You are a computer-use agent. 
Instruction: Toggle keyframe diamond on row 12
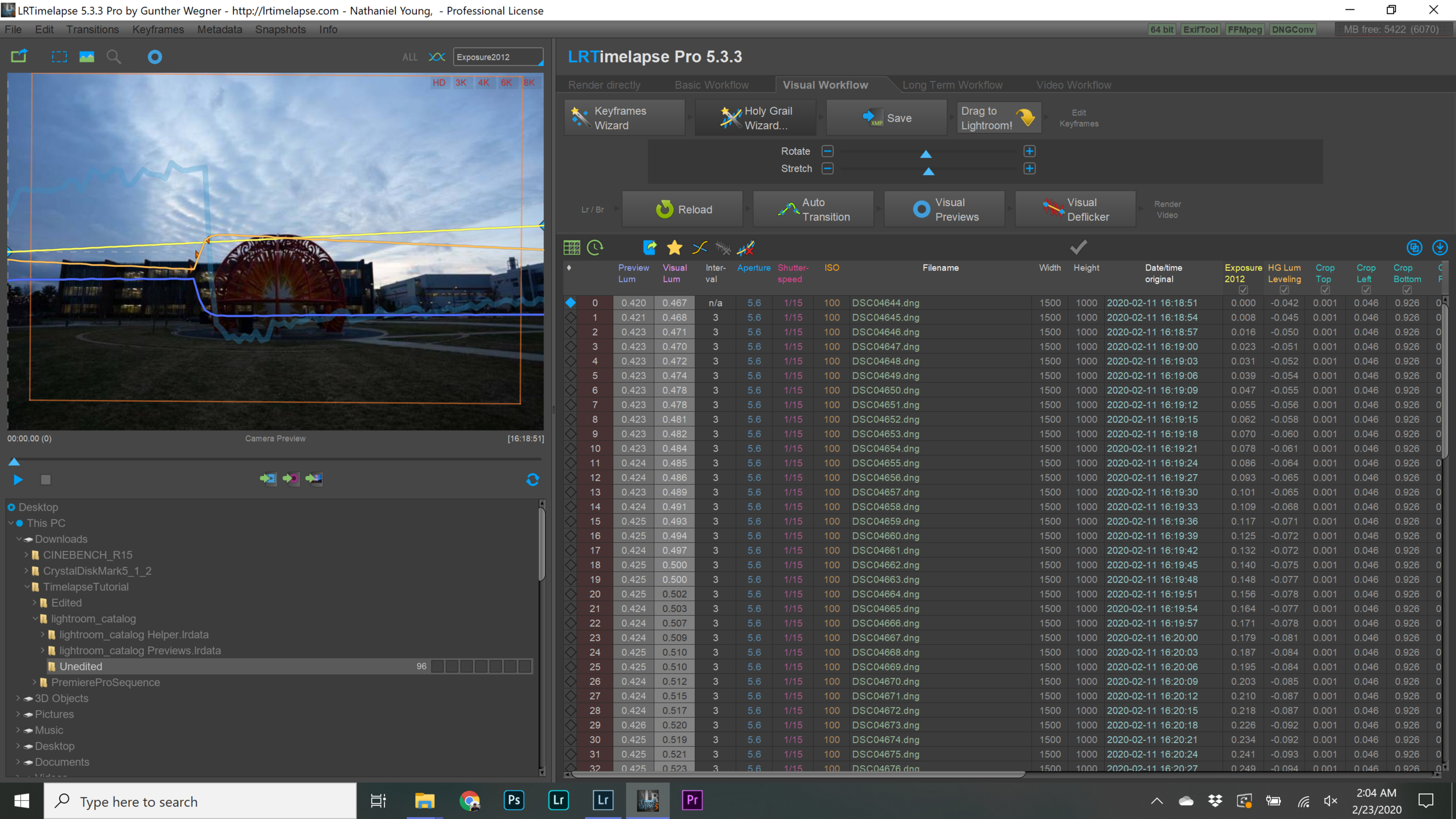[x=570, y=477]
